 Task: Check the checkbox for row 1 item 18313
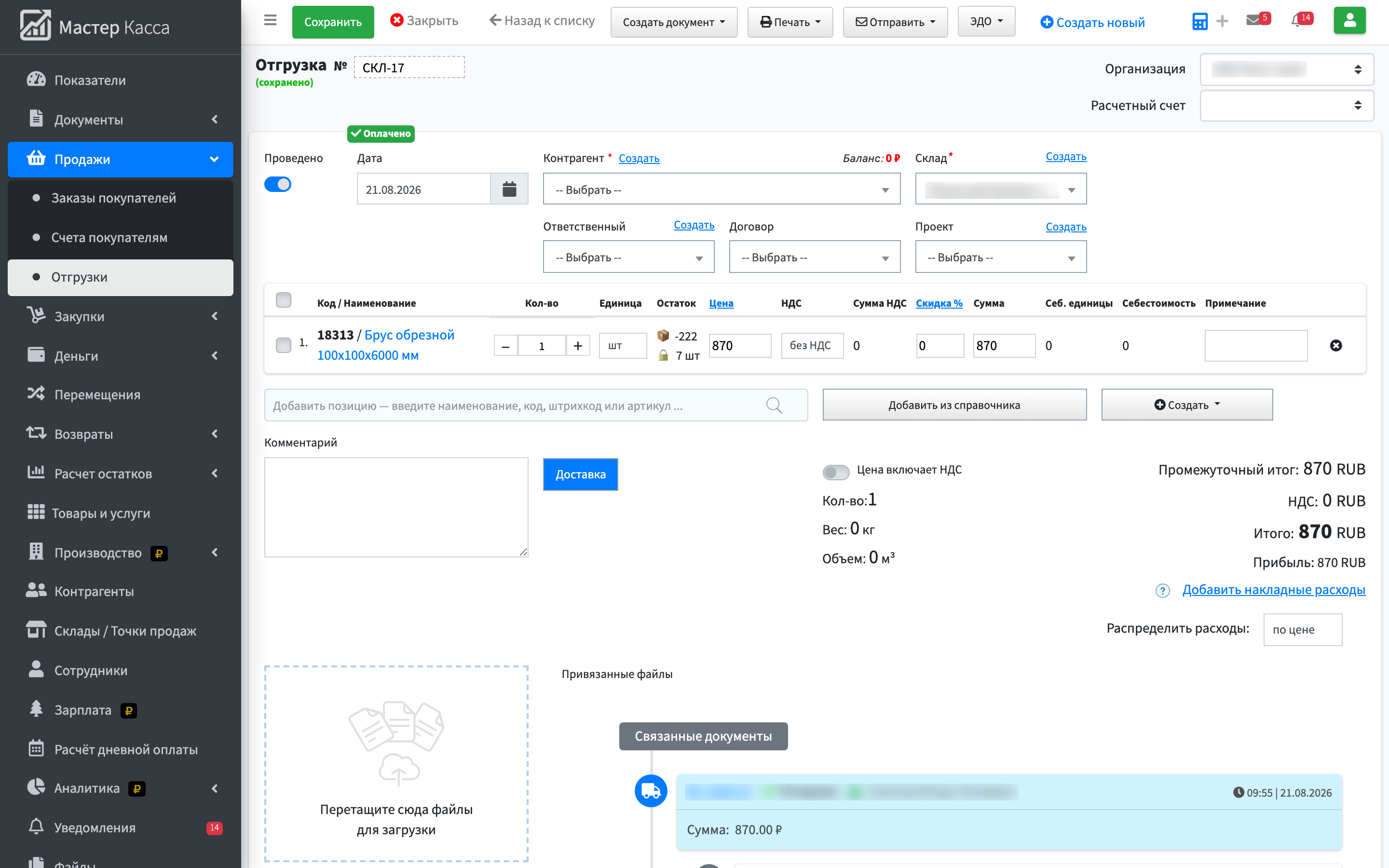tap(284, 345)
